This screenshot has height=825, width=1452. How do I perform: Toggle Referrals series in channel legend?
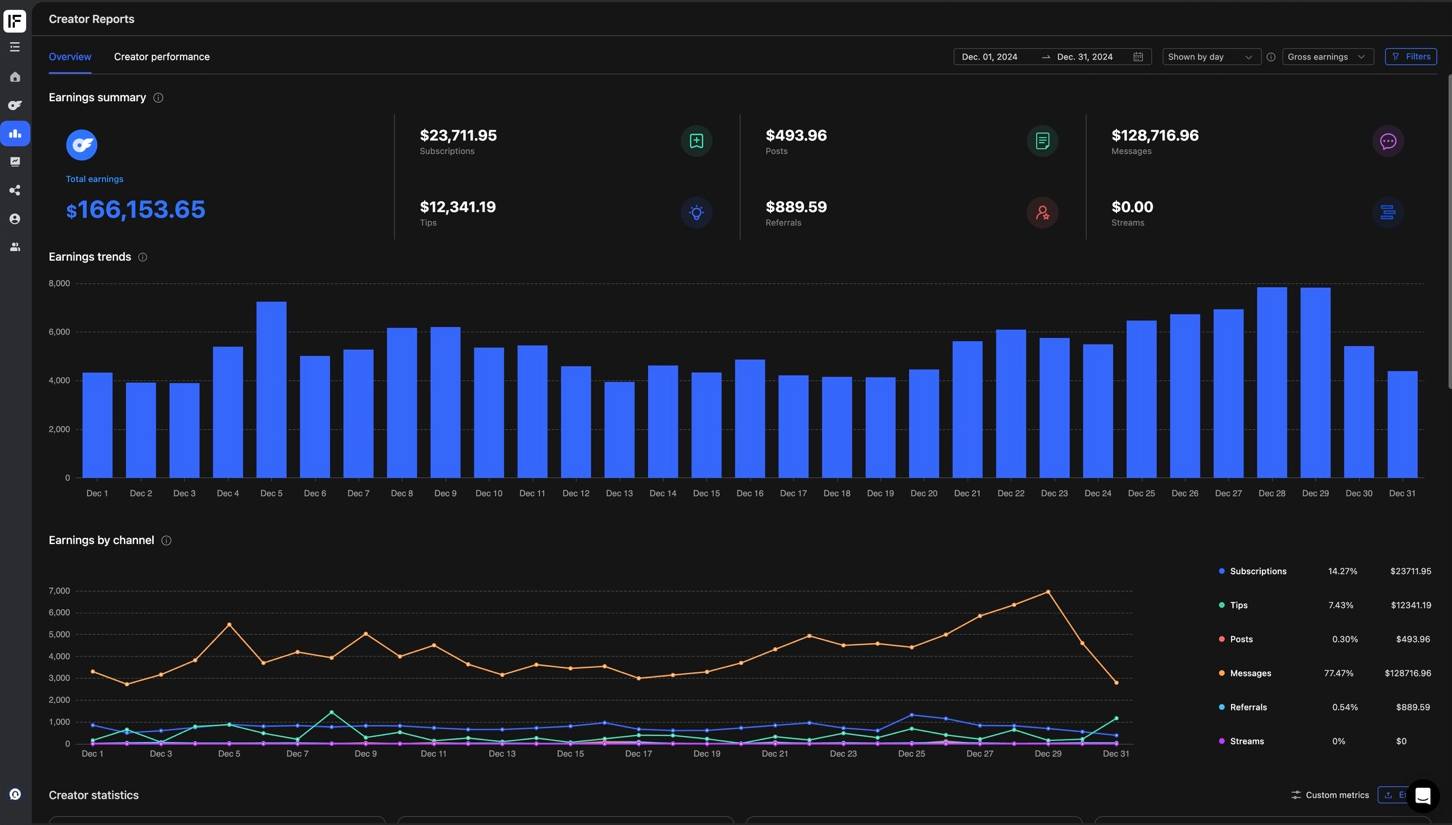[1243, 708]
